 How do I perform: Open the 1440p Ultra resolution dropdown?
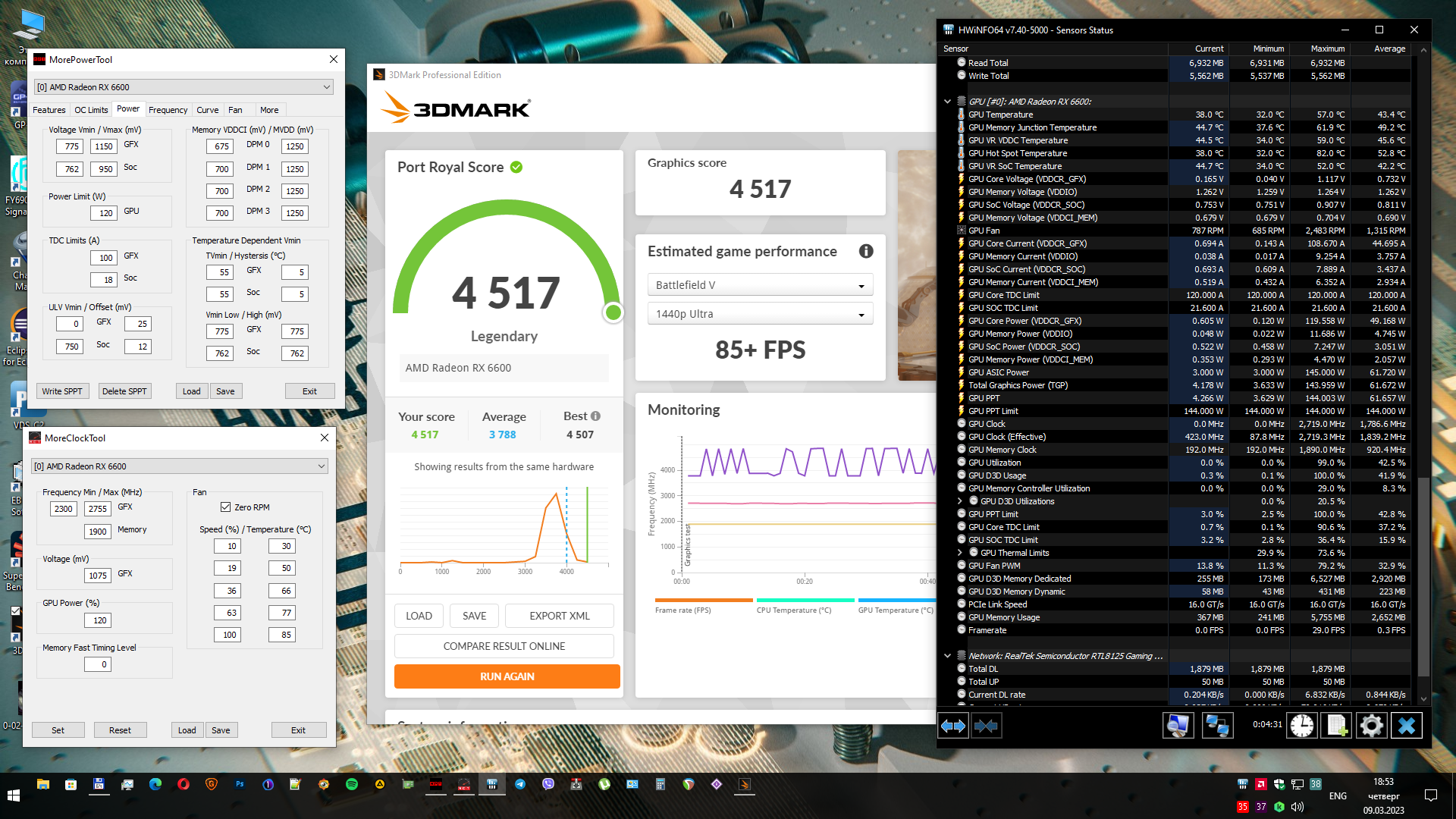pos(760,314)
